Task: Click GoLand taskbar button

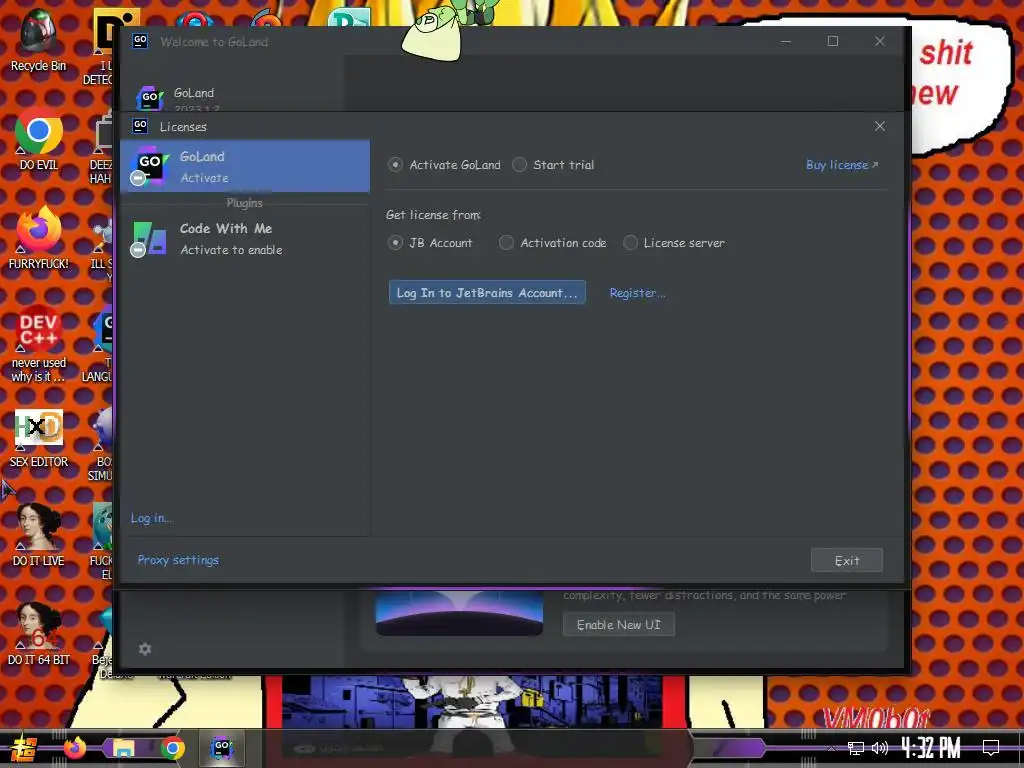Action: click(x=222, y=748)
